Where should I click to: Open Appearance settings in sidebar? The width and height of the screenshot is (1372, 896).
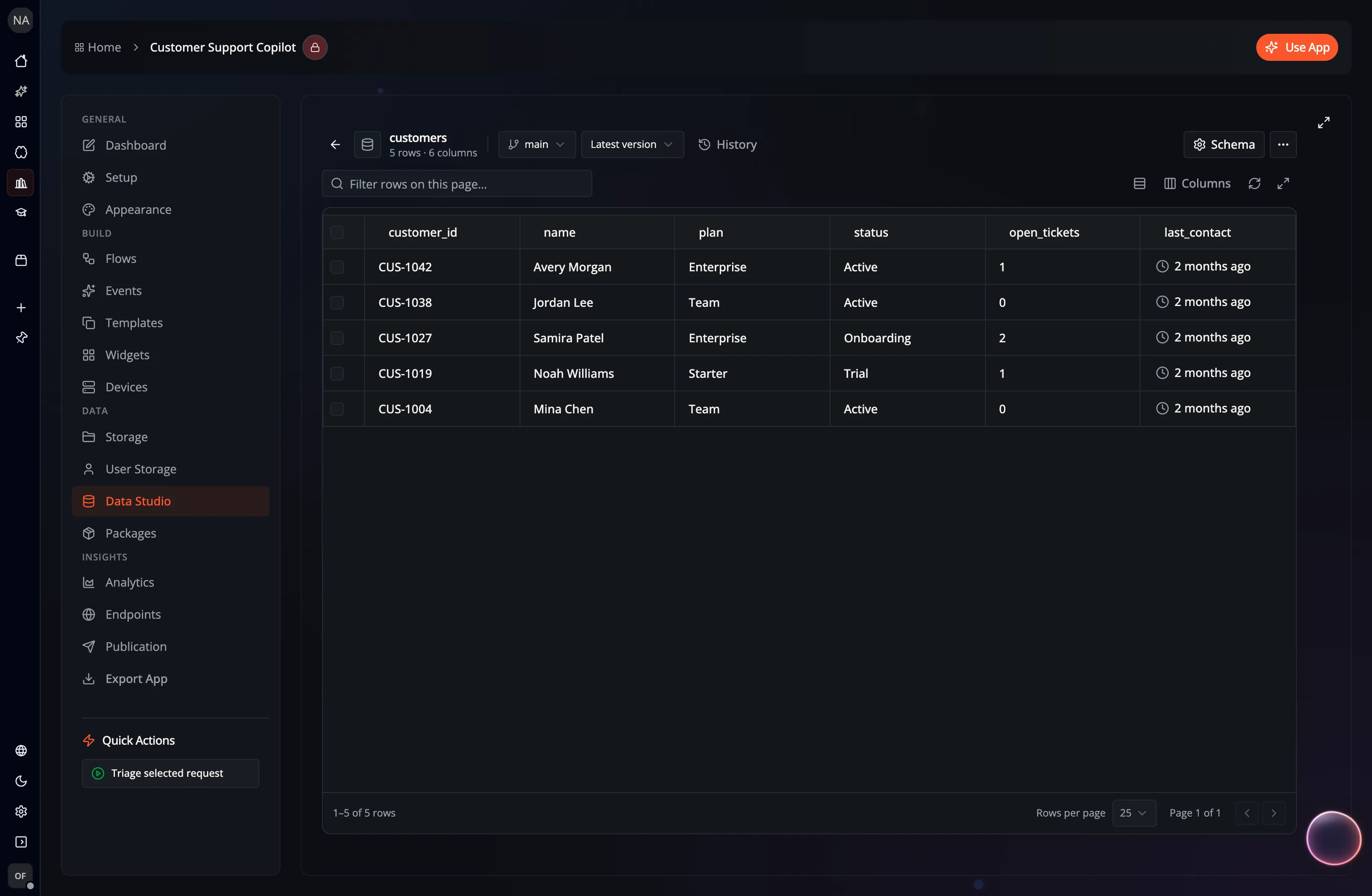click(171, 210)
